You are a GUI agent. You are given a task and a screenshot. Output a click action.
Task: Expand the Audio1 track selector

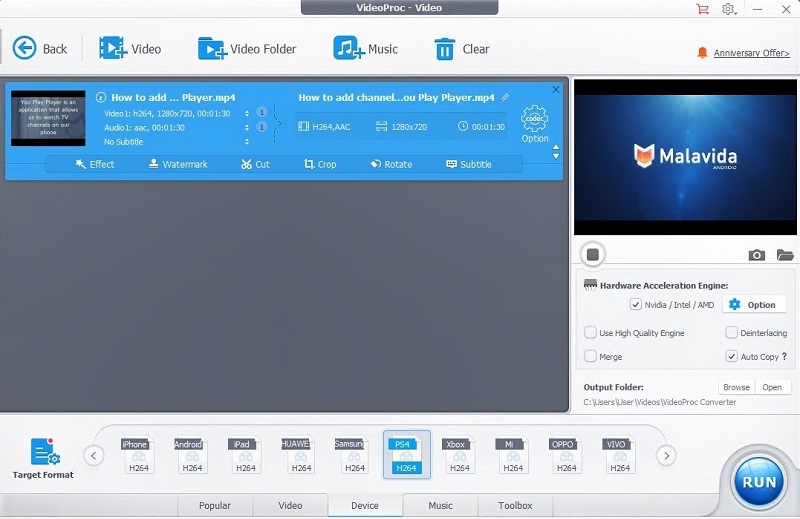pyautogui.click(x=247, y=128)
